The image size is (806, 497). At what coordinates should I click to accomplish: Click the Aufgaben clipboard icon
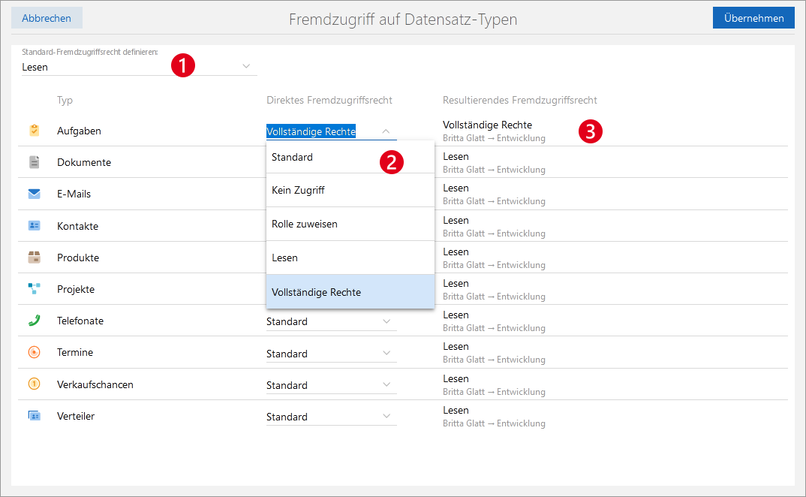tap(34, 130)
